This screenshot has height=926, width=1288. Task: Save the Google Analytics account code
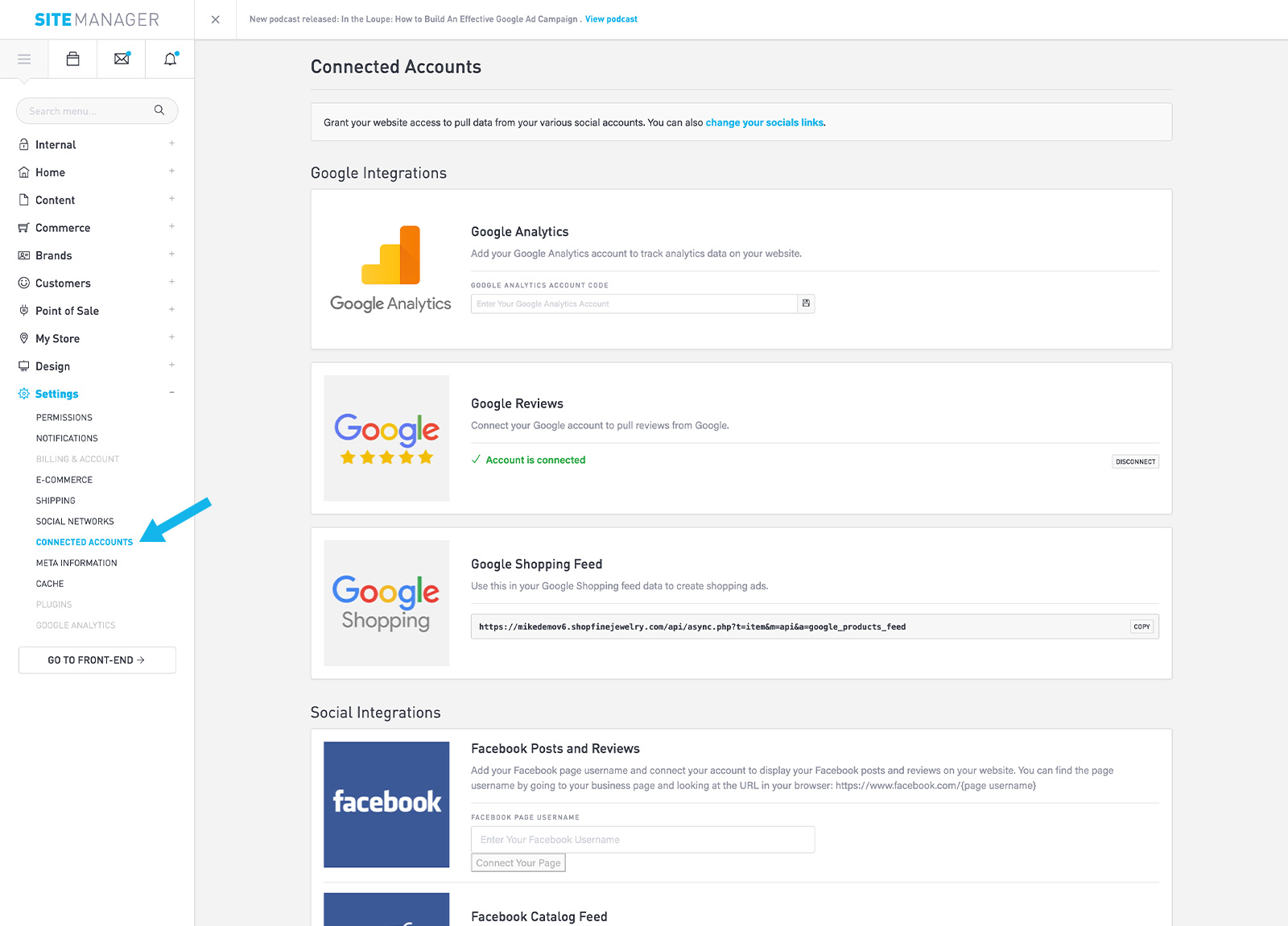pos(806,304)
